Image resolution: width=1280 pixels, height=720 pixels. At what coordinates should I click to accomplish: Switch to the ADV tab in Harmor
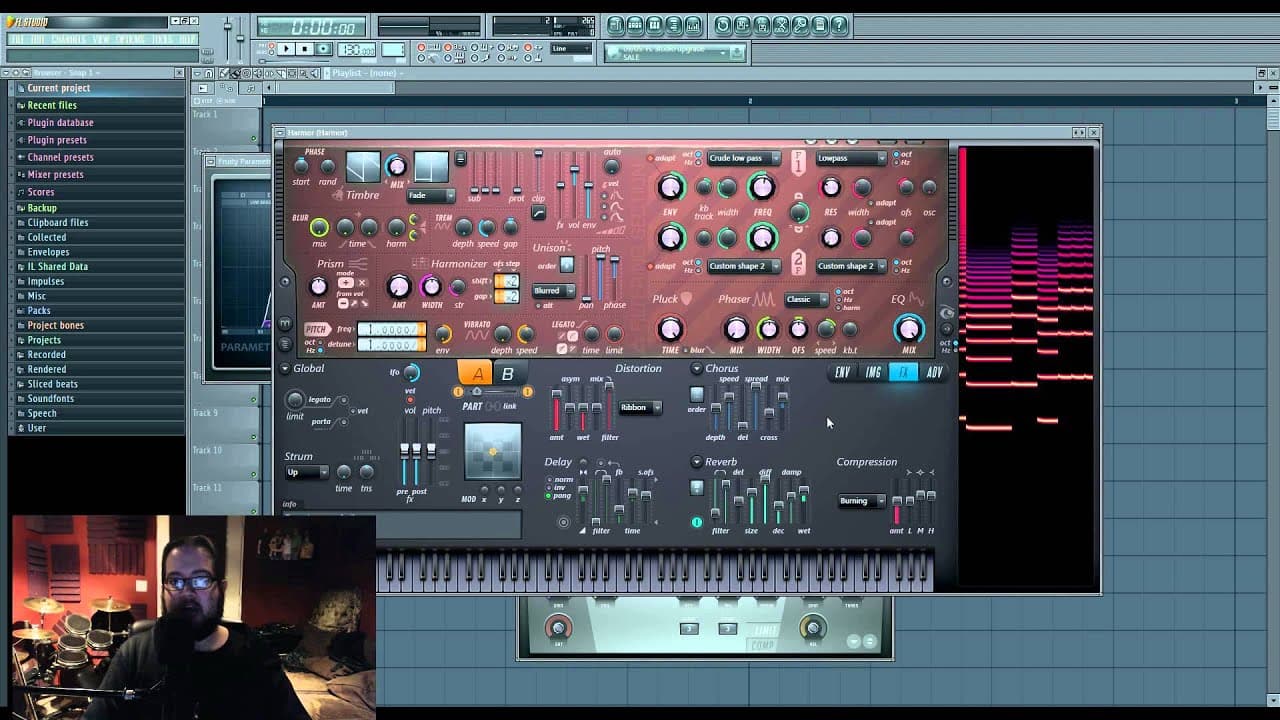tap(934, 373)
